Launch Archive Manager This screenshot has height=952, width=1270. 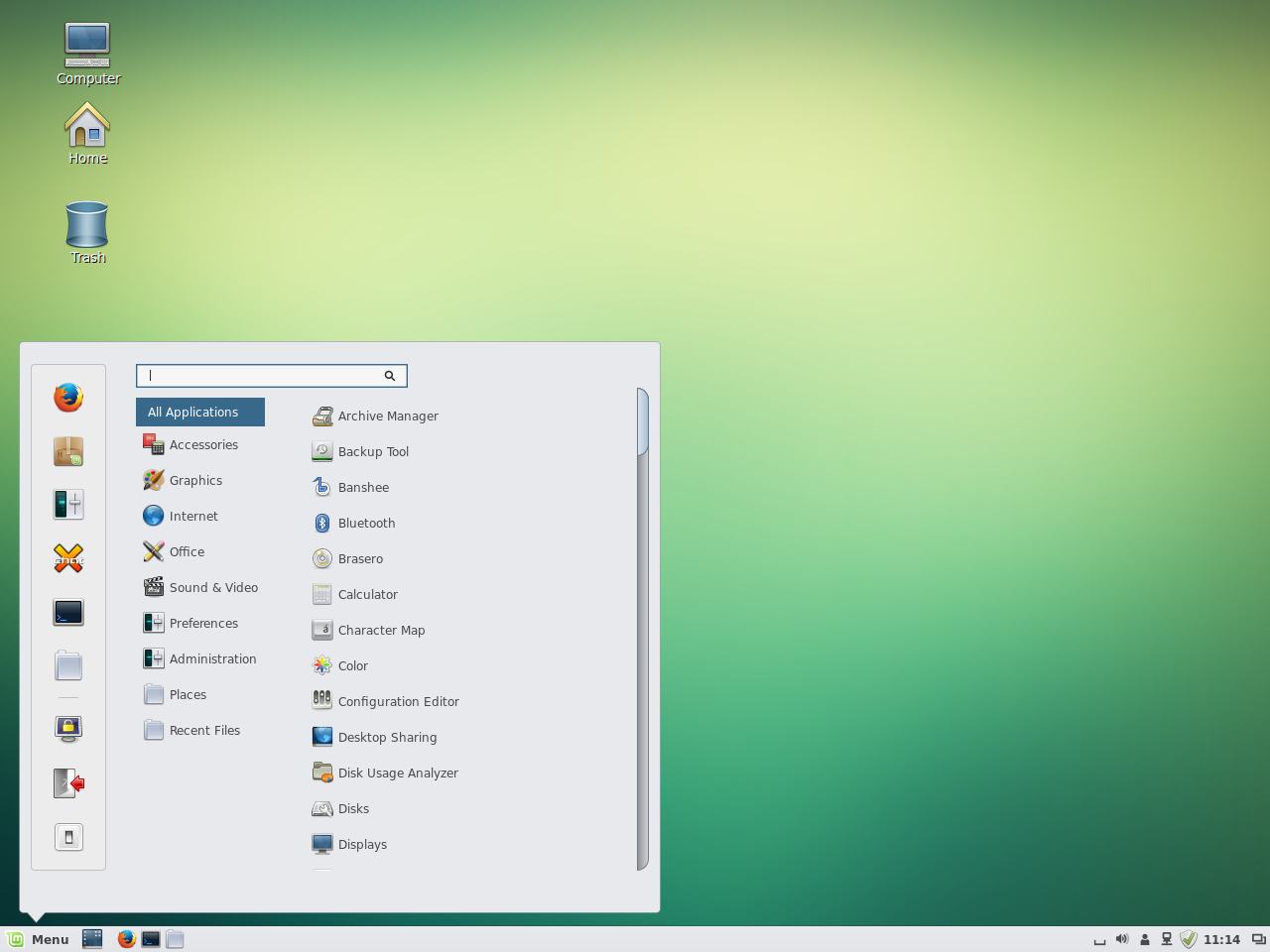click(375, 416)
